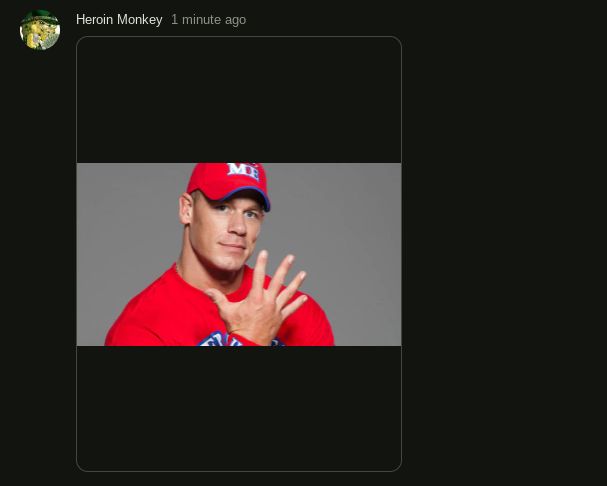Click black area below photo inside card
607x486 pixels.
[x=239, y=408]
